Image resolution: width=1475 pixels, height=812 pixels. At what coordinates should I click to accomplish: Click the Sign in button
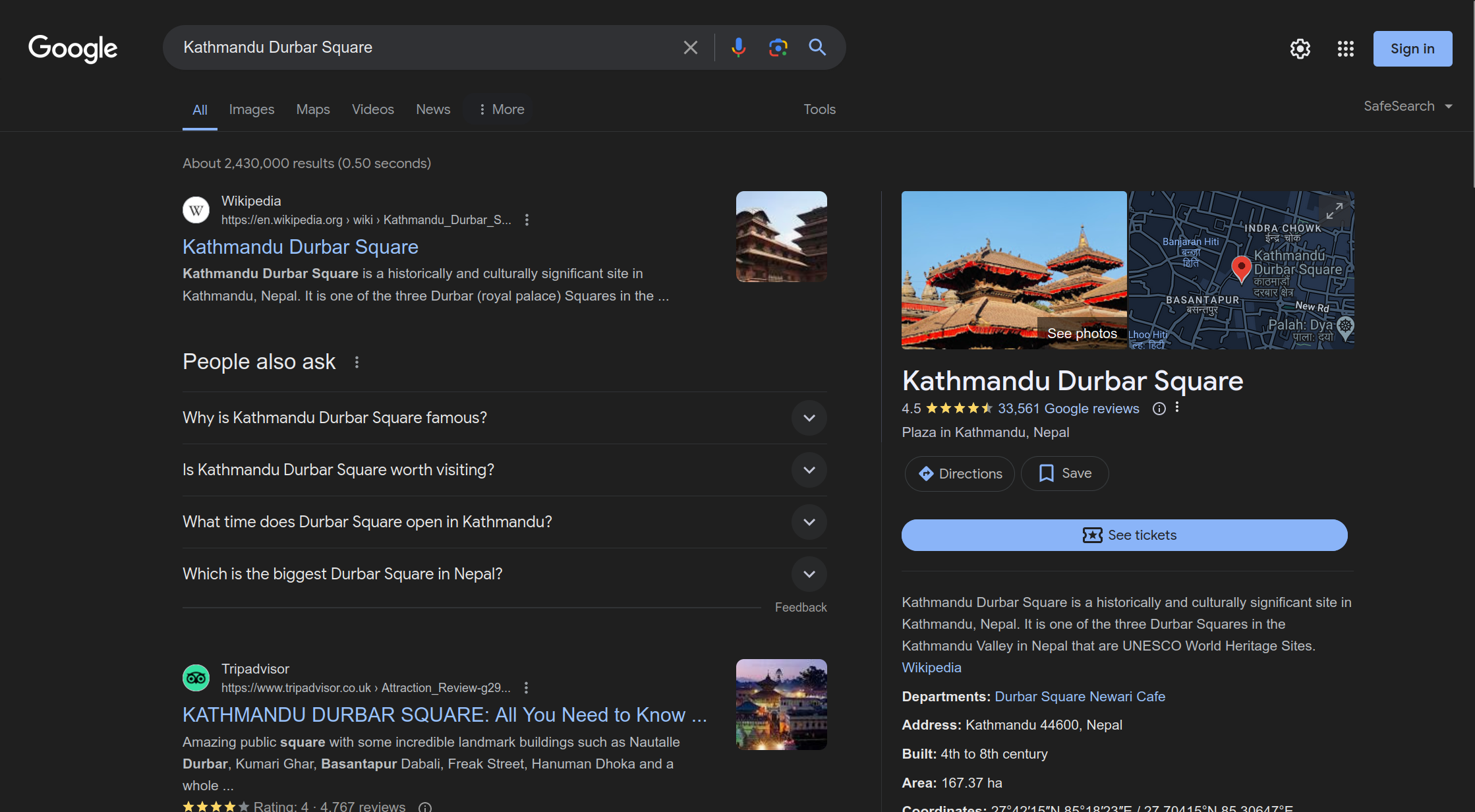(1412, 49)
